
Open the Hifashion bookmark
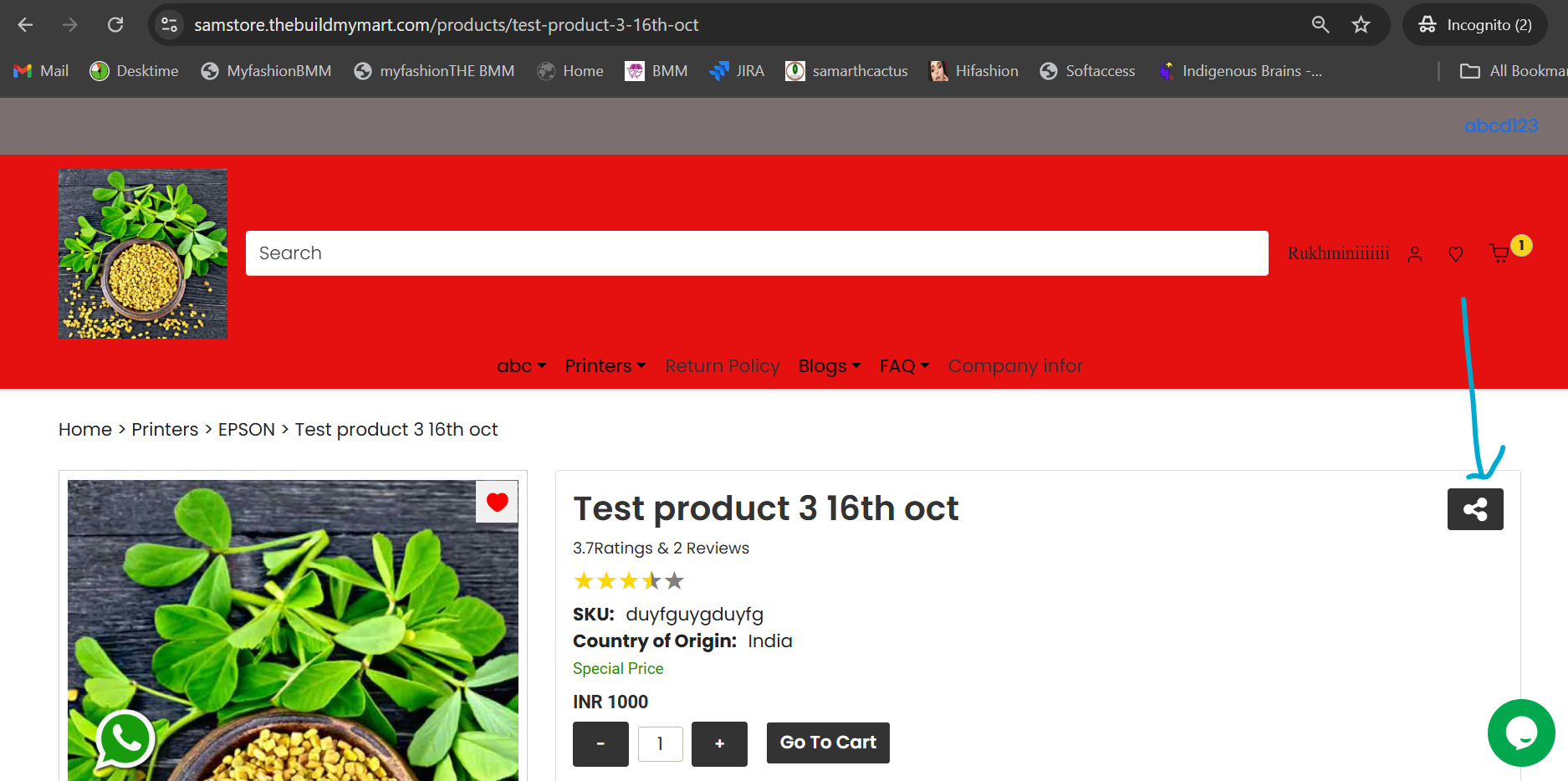coord(974,71)
